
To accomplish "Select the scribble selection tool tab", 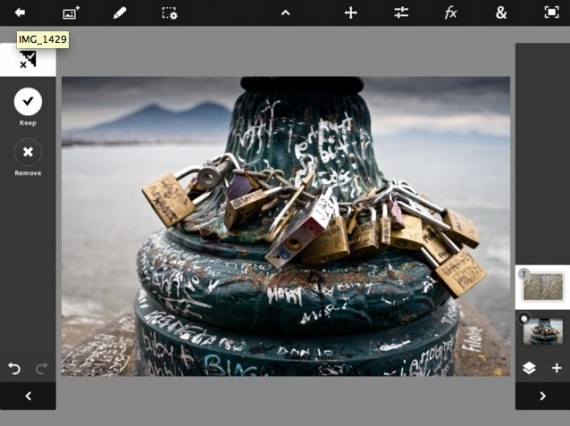I will coord(28,60).
